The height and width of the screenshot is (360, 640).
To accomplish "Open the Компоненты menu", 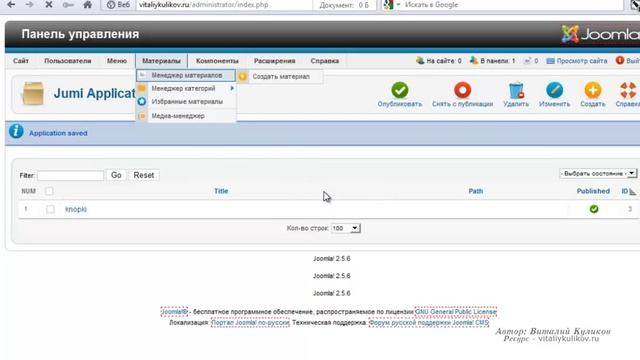I will click(x=217, y=61).
